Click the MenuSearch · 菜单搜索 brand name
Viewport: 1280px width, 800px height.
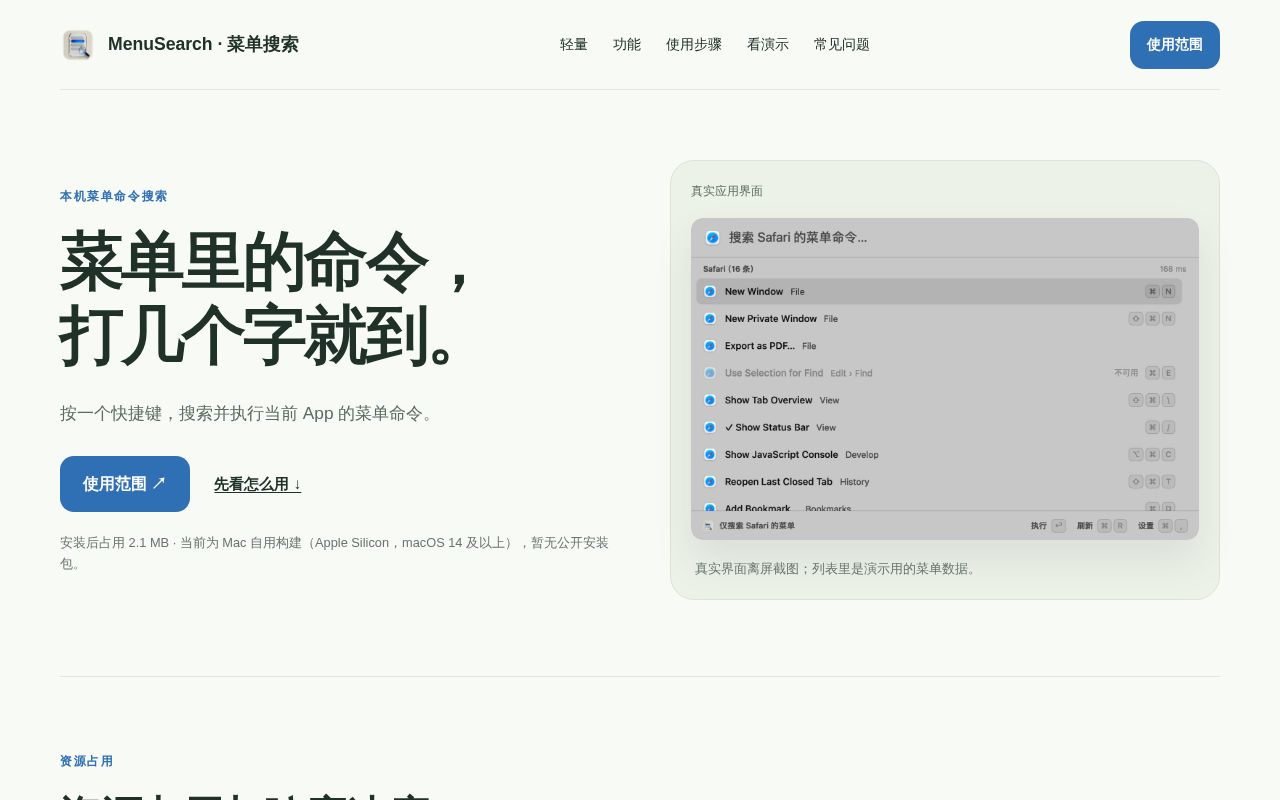coord(203,45)
